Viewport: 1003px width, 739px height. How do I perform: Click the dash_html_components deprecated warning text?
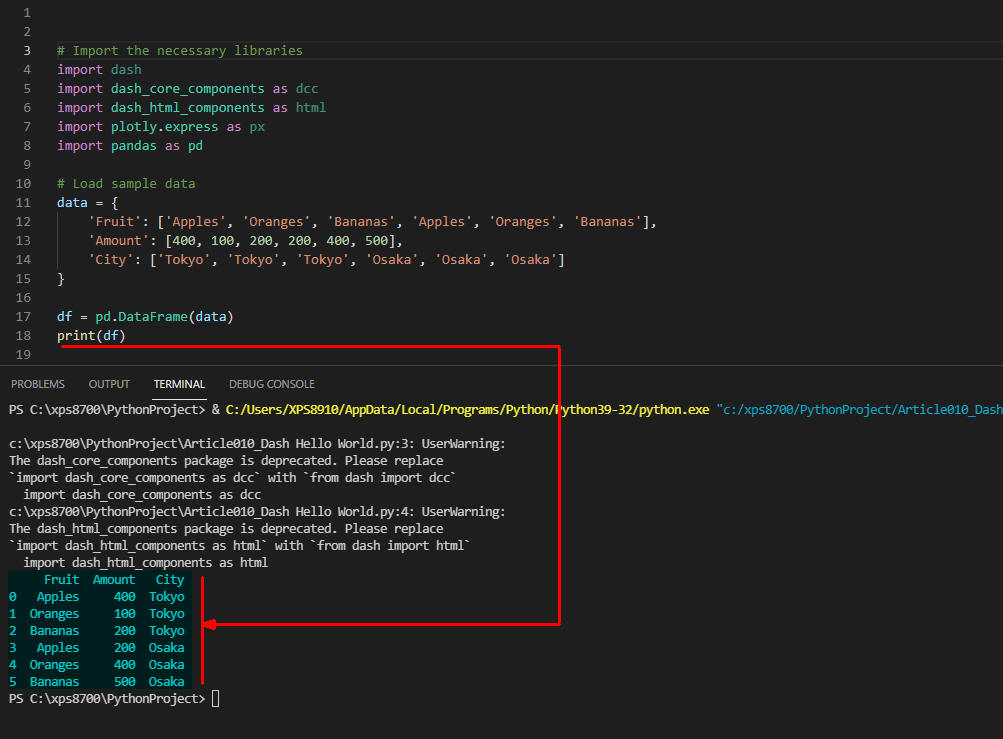click(x=226, y=529)
